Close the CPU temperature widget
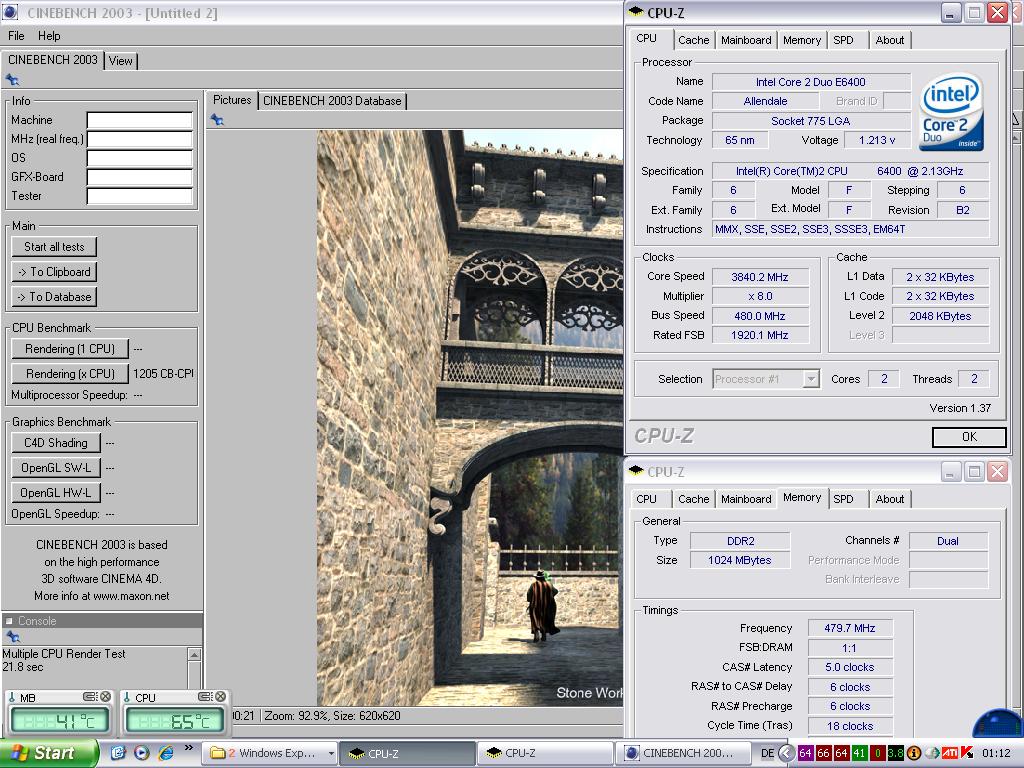Image resolution: width=1024 pixels, height=768 pixels. (x=220, y=697)
